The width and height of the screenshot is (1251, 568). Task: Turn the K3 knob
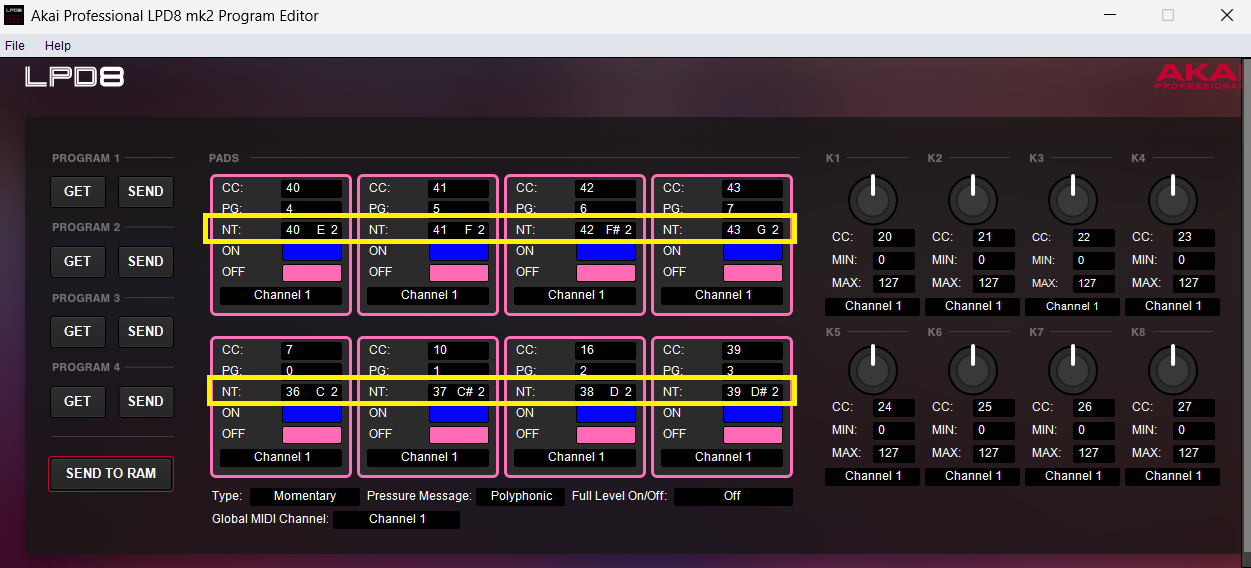pos(1073,199)
